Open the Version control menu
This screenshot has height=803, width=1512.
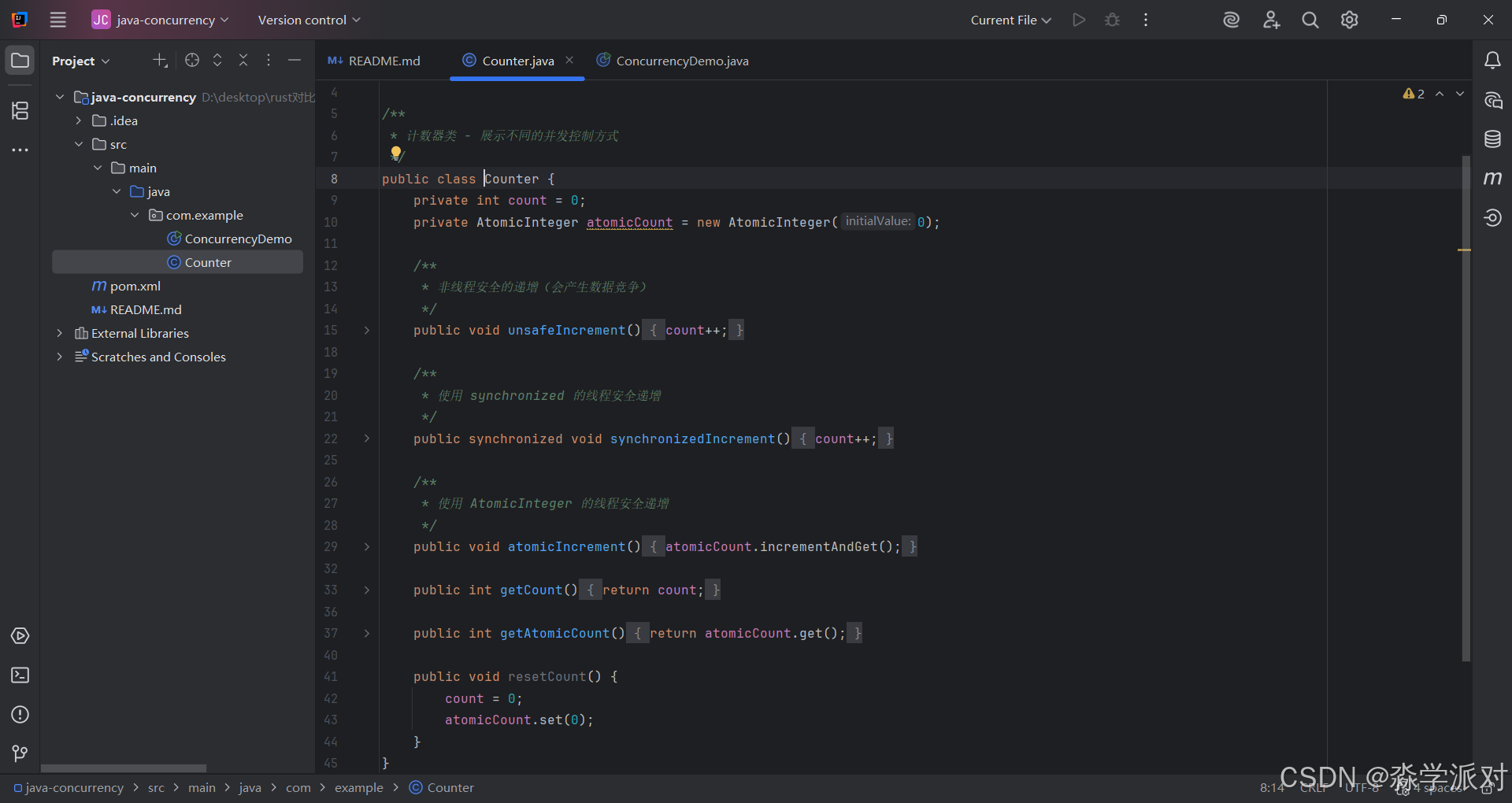[306, 20]
